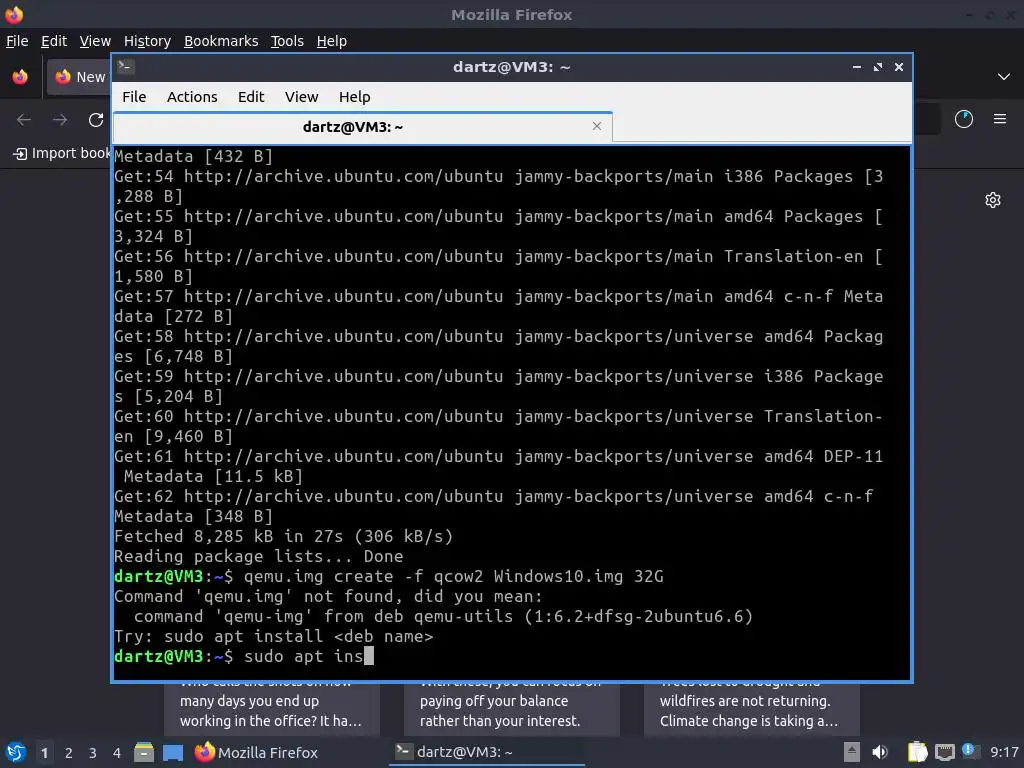
Task: Open Firefox Tools menu
Action: [x=287, y=41]
